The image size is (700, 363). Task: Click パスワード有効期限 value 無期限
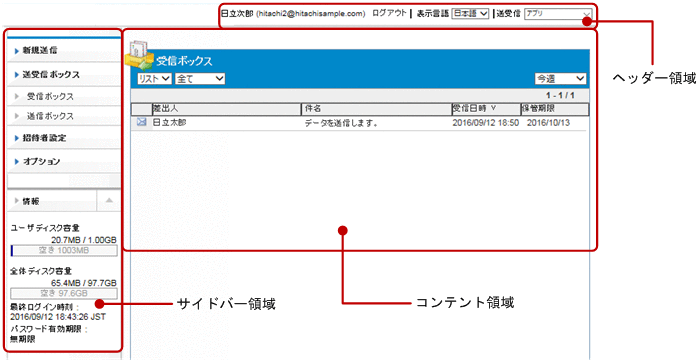click(x=23, y=339)
